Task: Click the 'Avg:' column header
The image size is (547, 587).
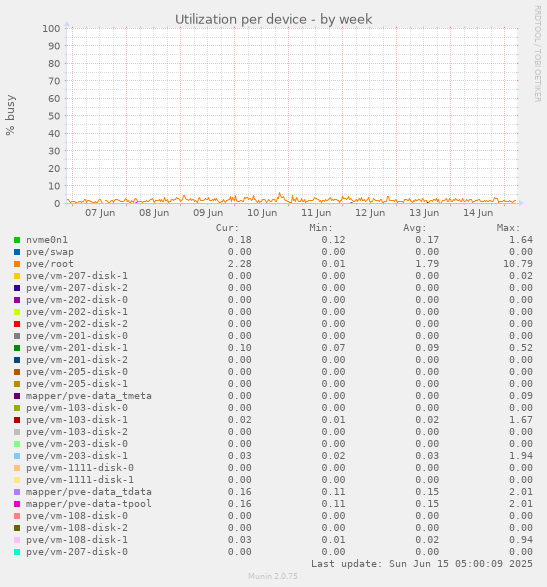Action: pyautogui.click(x=415, y=228)
